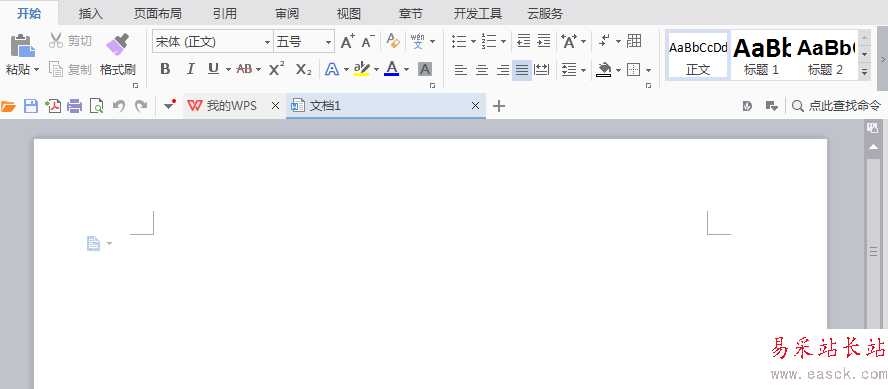Apply the 标题 2 heading style
888x389 pixels.
(x=825, y=55)
